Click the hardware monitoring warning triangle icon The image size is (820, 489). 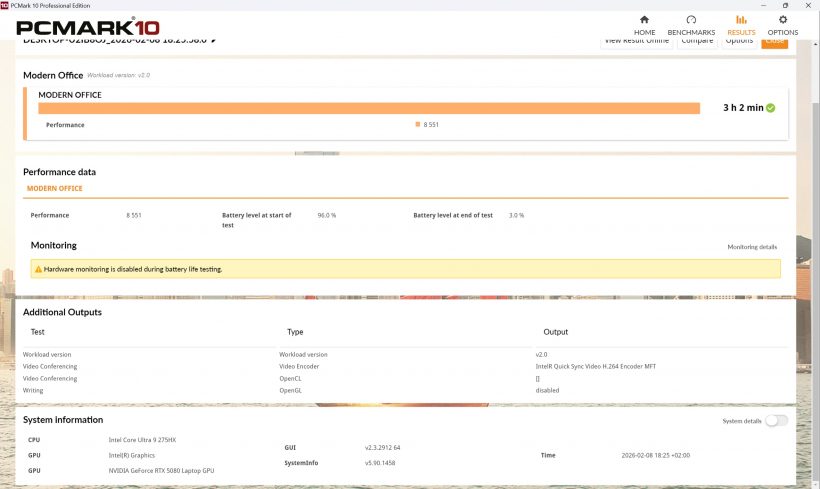(x=38, y=269)
